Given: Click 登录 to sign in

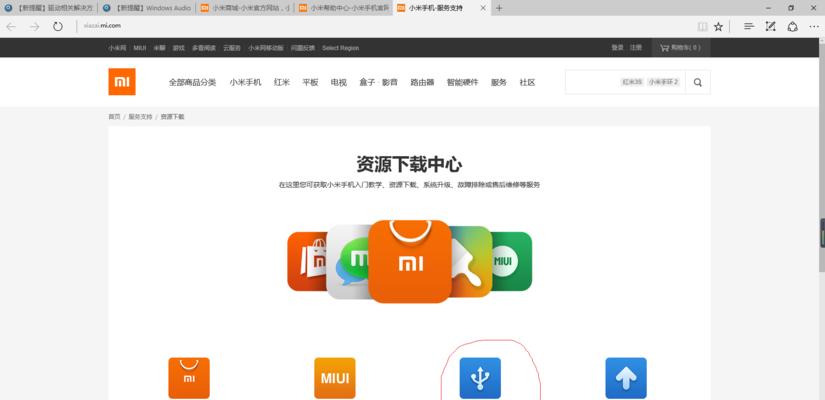Looking at the screenshot, I should 617,47.
